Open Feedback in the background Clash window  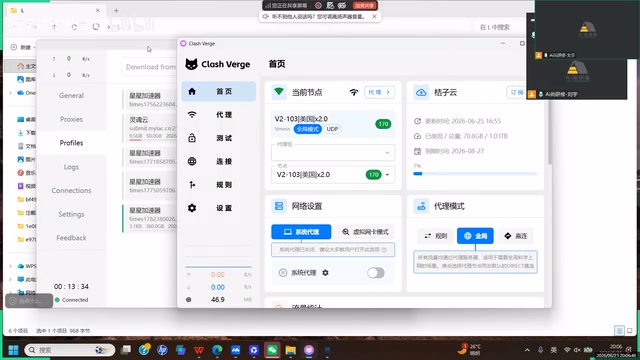pyautogui.click(x=71, y=238)
